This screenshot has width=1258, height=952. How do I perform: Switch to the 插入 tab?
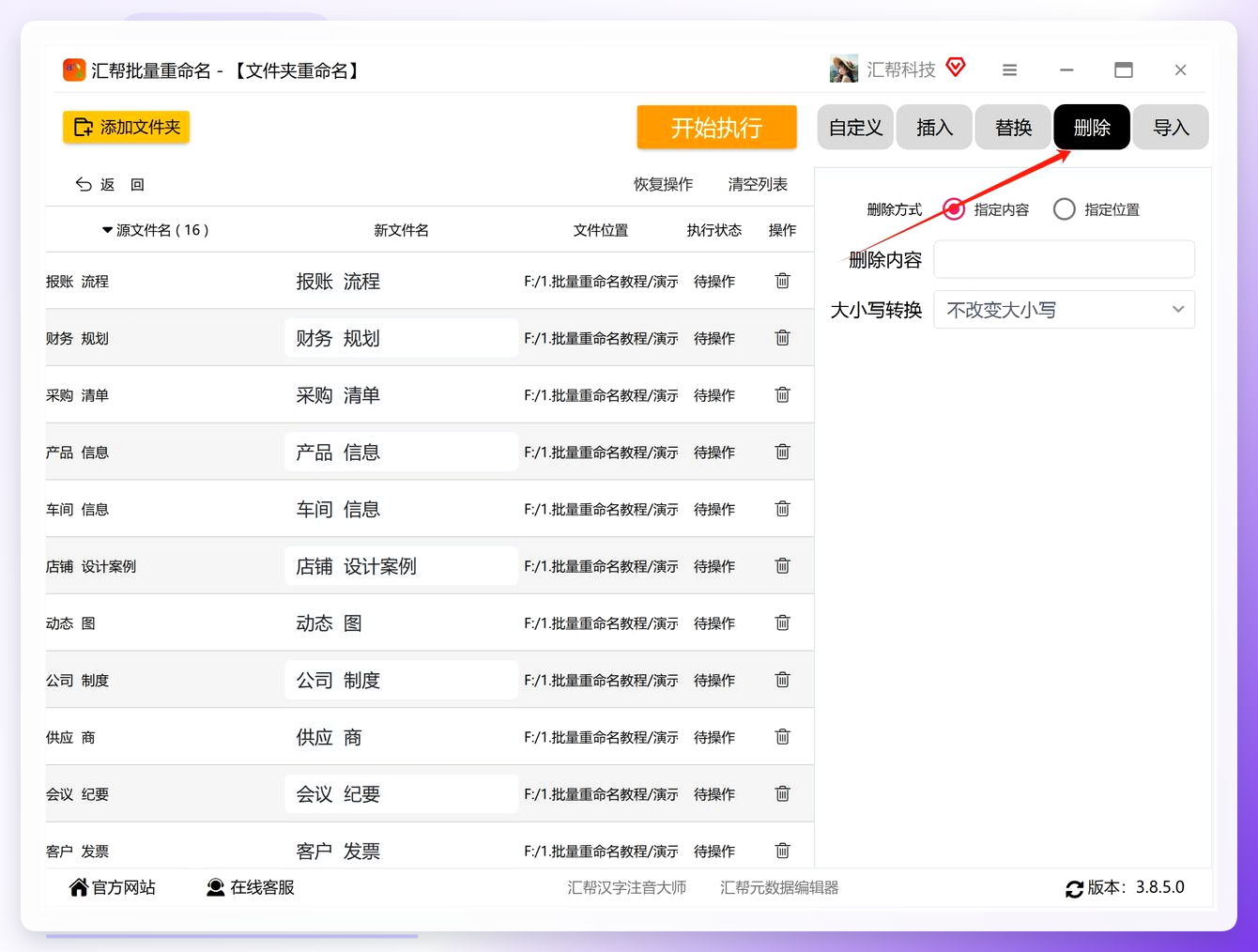(934, 128)
